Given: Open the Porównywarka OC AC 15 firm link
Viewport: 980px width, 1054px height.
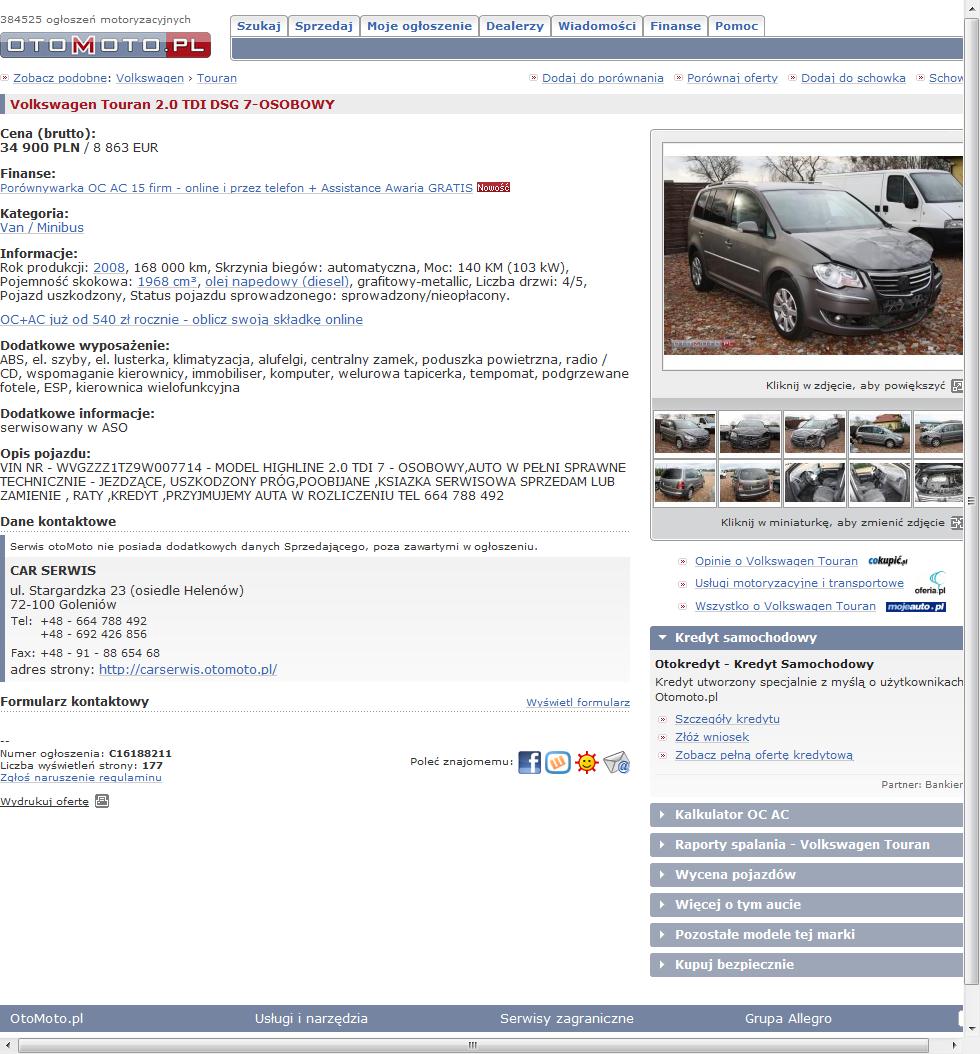Looking at the screenshot, I should (237, 188).
